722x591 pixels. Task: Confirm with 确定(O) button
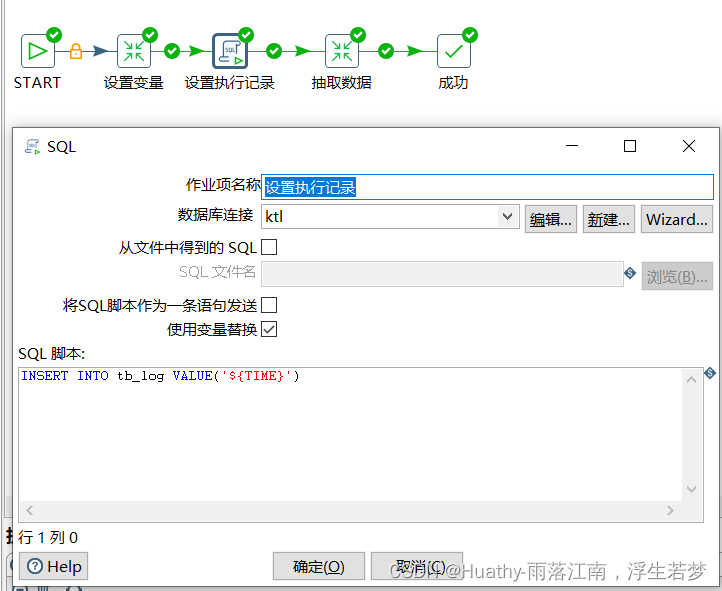319,566
